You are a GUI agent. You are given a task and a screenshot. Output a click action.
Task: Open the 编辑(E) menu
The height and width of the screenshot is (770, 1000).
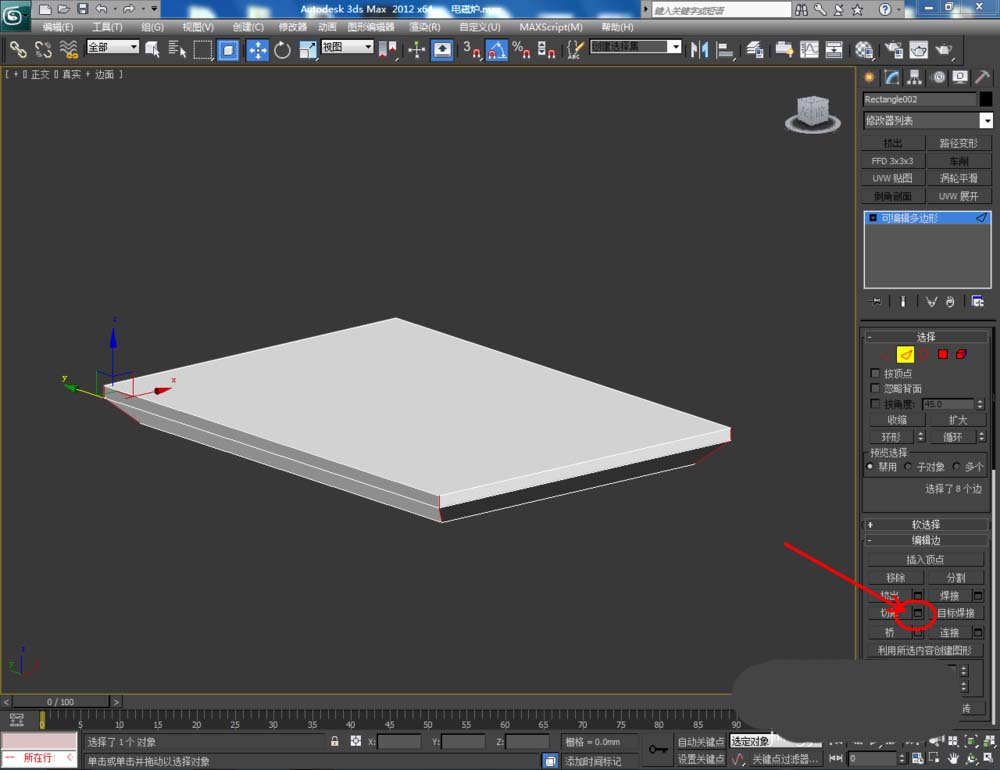tap(57, 27)
